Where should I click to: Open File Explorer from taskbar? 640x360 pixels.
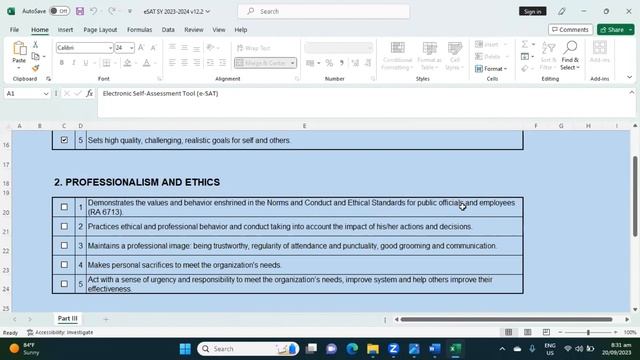pyautogui.click(x=373, y=349)
